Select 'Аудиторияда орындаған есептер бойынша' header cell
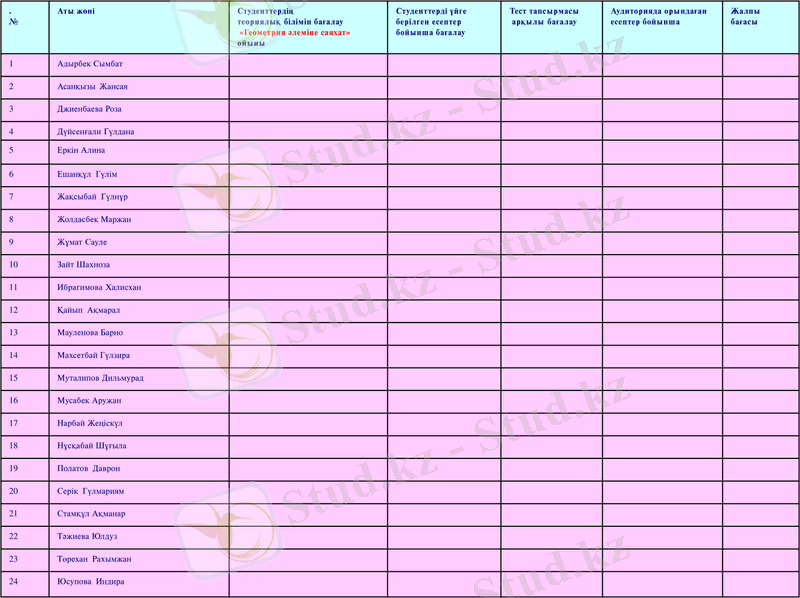This screenshot has width=800, height=598. pos(652,15)
